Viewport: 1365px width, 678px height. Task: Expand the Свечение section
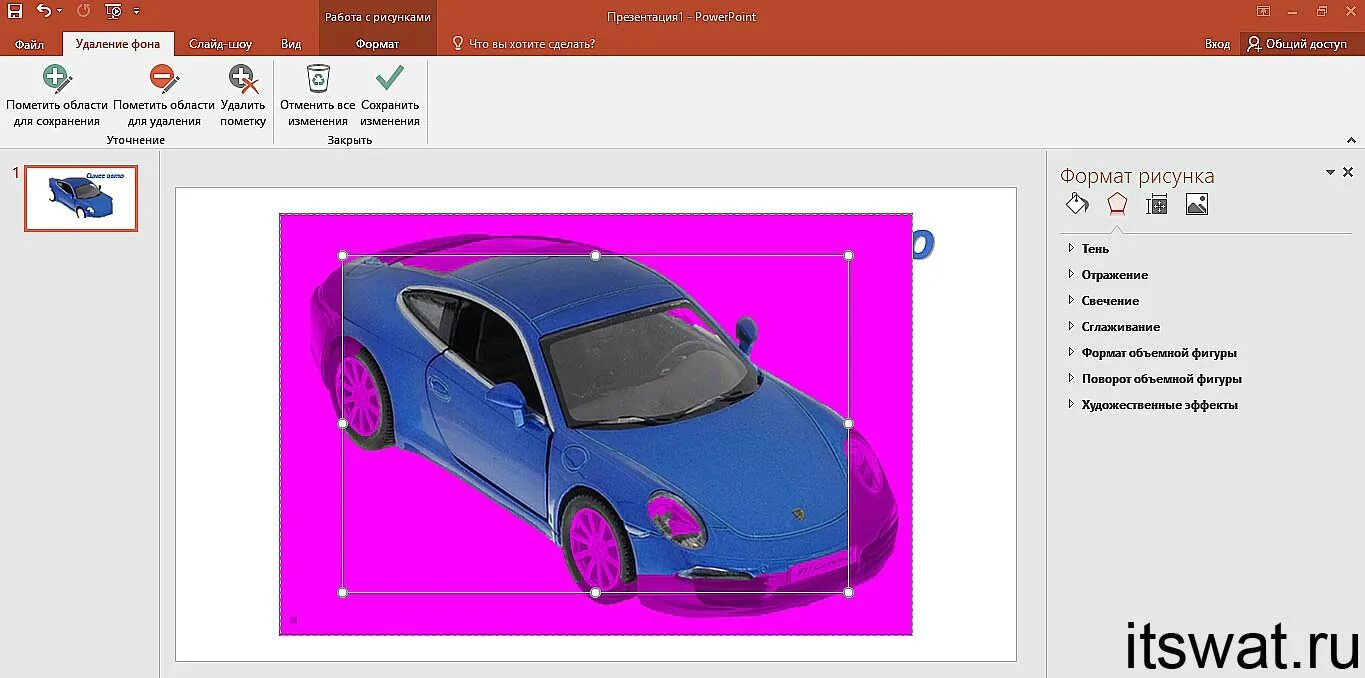1103,301
